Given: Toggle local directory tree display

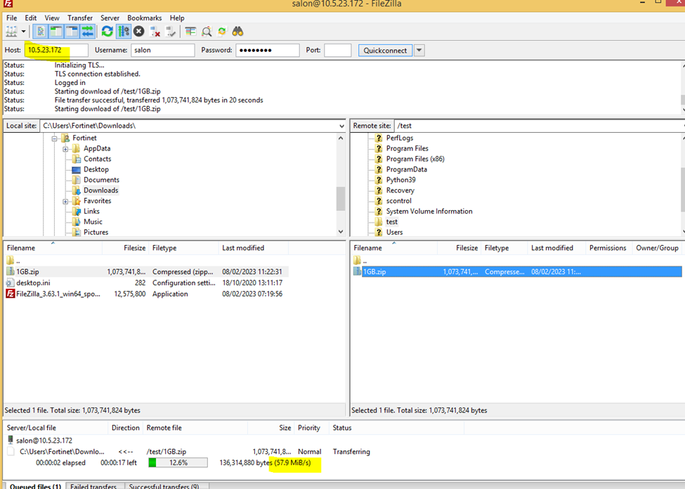Looking at the screenshot, I should coord(56,31).
